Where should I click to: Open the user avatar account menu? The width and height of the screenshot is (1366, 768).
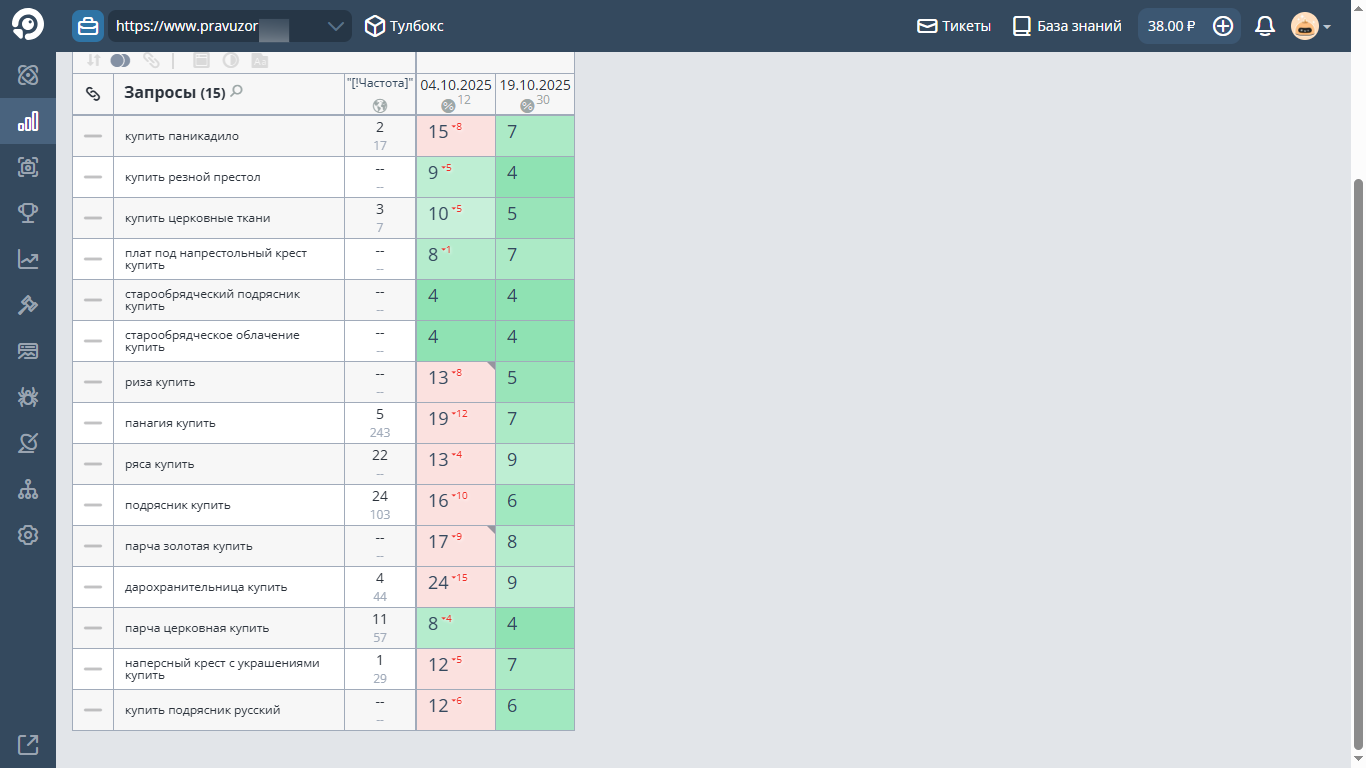pyautogui.click(x=1310, y=26)
